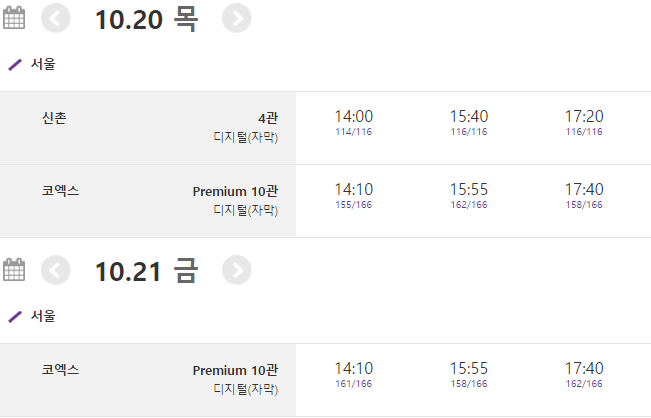Click the purple 서울 marker under 10.20
The height and width of the screenshot is (418, 651).
tap(15, 64)
